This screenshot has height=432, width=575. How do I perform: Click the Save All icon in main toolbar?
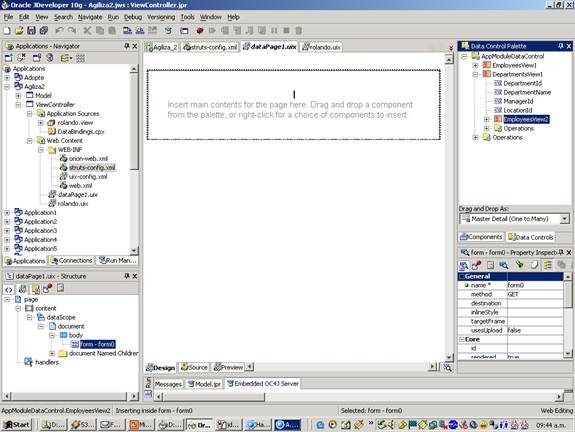pos(44,31)
